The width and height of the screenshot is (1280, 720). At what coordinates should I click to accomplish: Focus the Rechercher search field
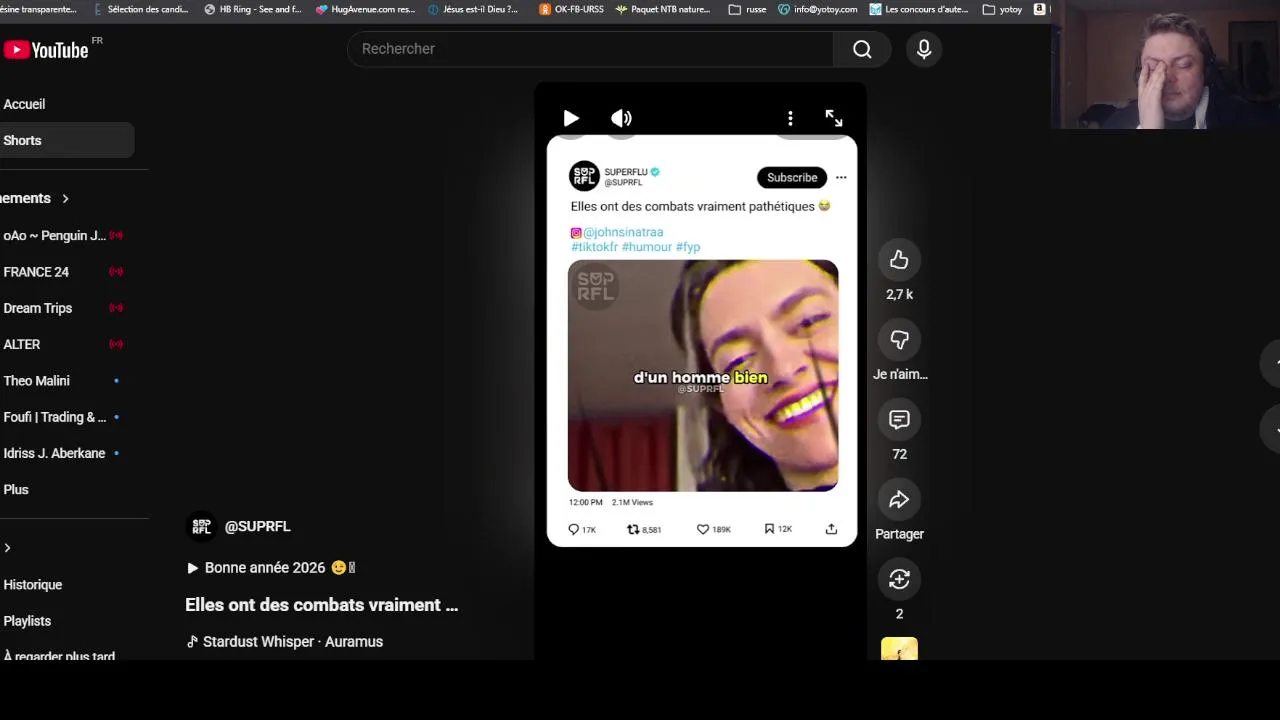[590, 49]
